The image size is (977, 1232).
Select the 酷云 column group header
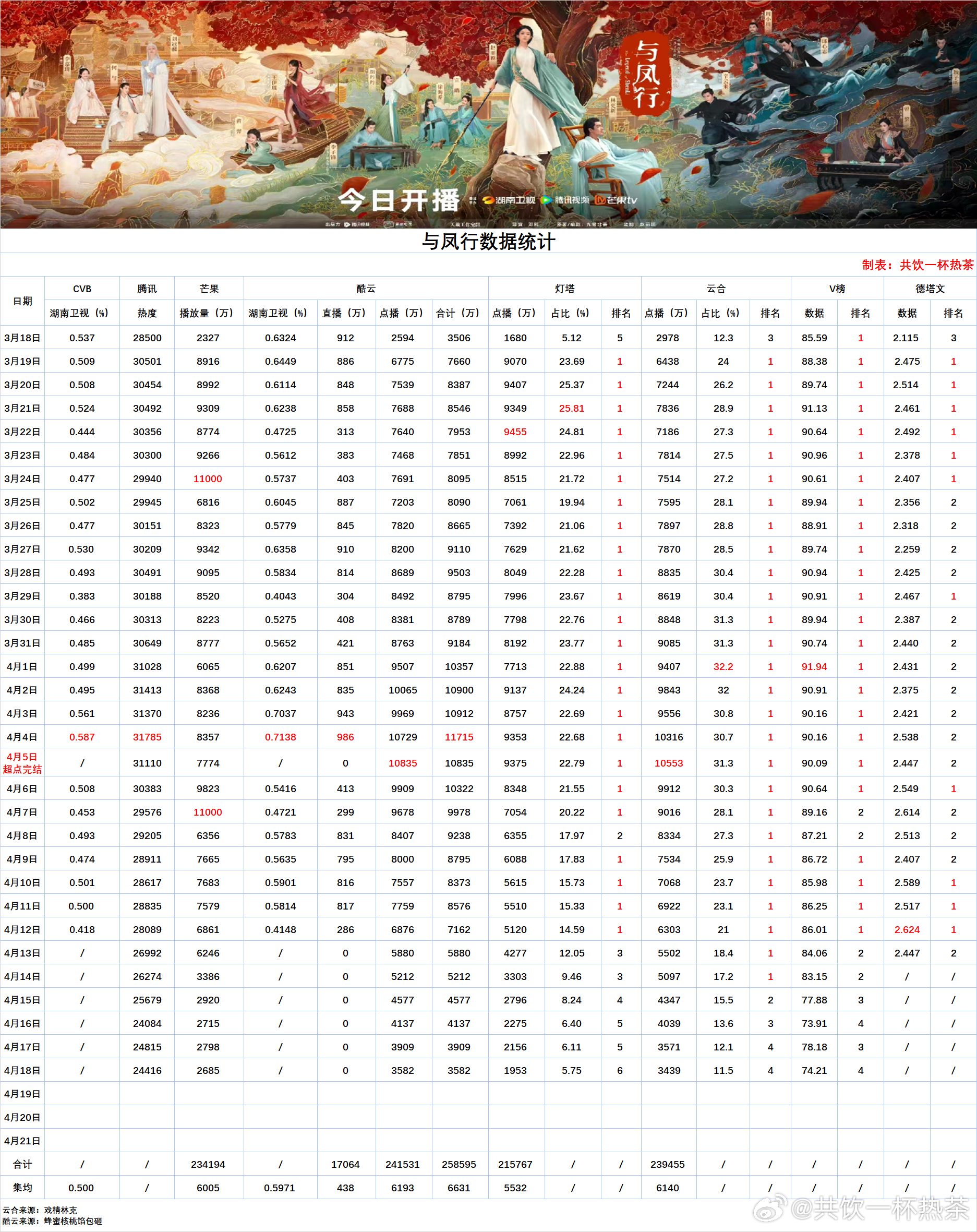click(x=366, y=289)
